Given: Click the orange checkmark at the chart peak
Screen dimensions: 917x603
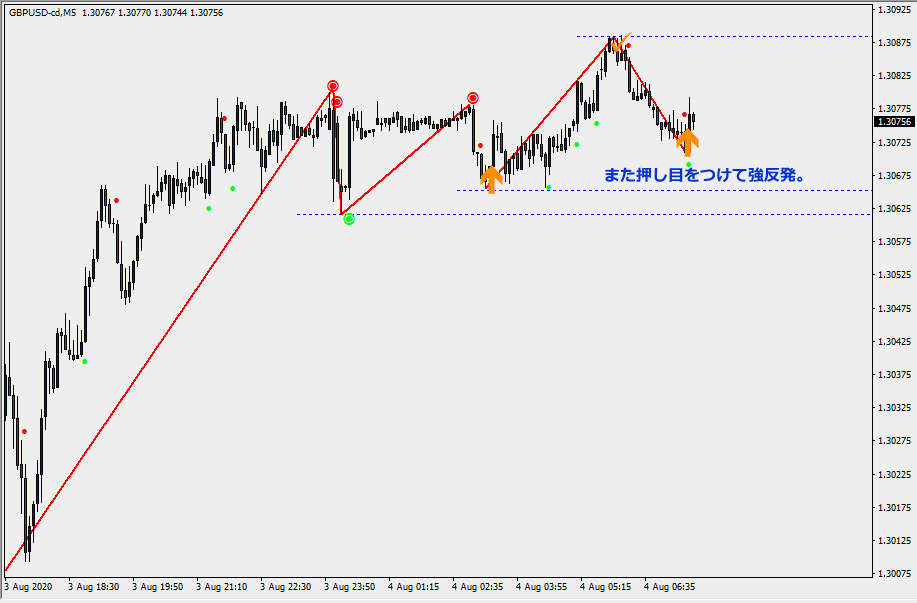Looking at the screenshot, I should [621, 42].
